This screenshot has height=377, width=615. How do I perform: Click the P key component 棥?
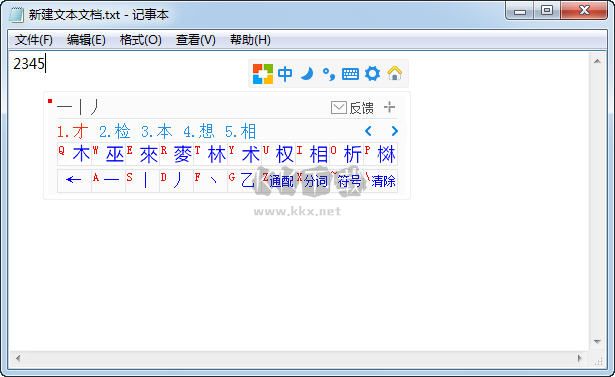(x=380, y=154)
